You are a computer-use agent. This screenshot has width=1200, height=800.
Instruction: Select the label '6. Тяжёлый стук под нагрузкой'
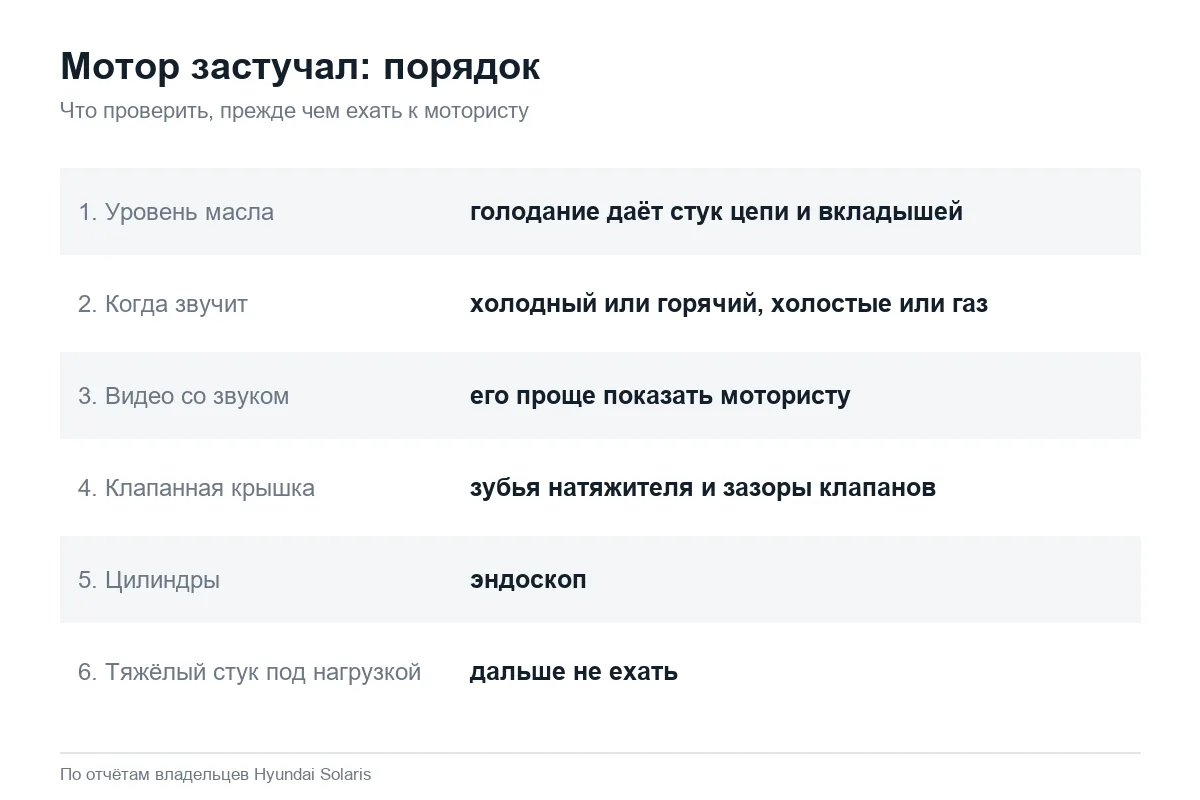(250, 672)
